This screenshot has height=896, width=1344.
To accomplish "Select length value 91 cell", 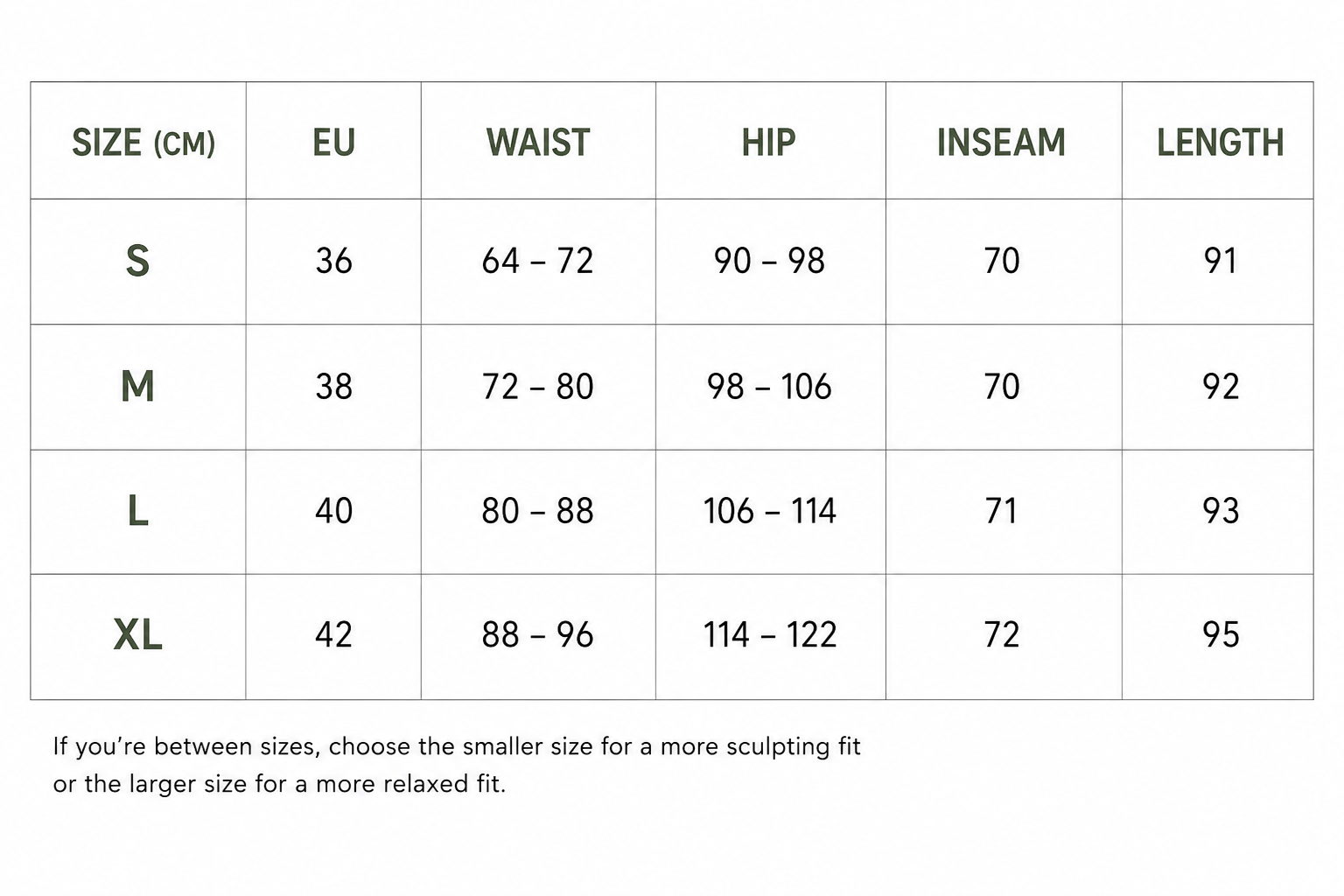I will 1221,261.
